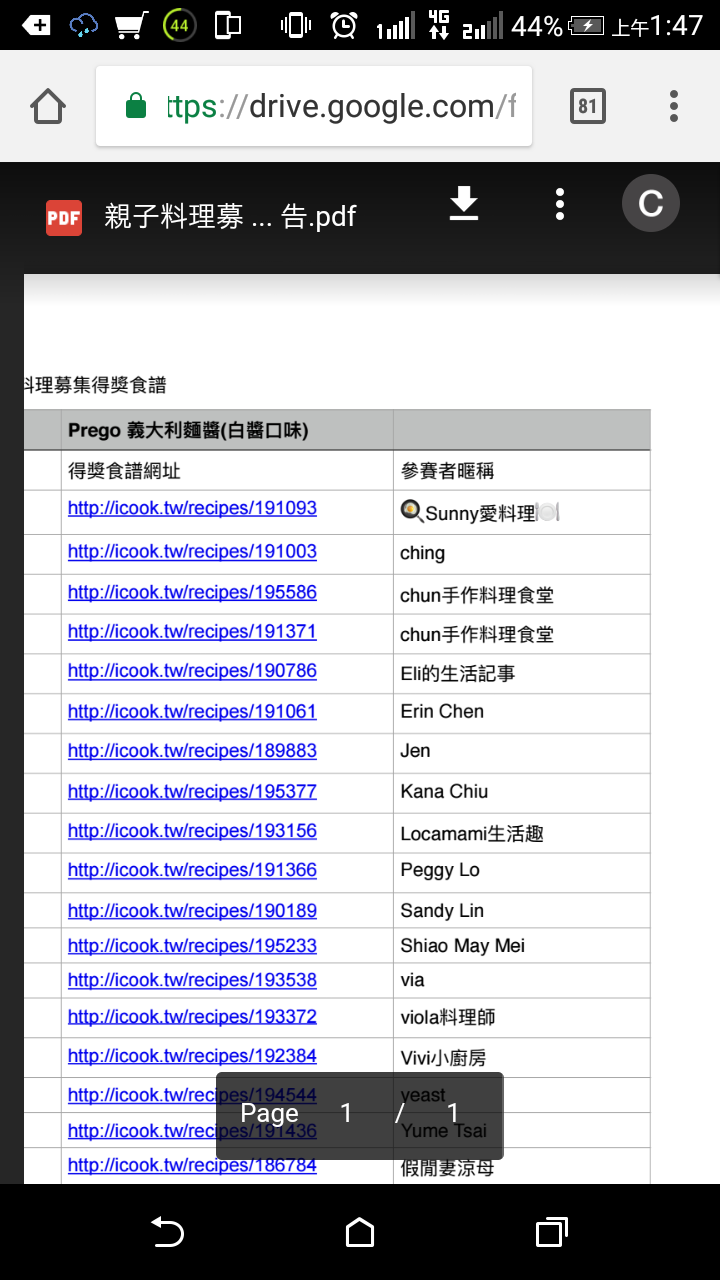Download the PDF file
This screenshot has height=1280, width=720.
[463, 204]
